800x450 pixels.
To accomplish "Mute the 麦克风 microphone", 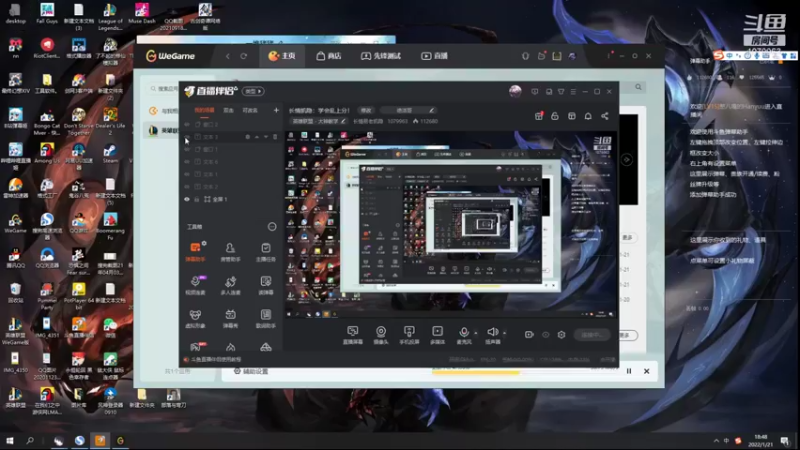I will coord(464,335).
